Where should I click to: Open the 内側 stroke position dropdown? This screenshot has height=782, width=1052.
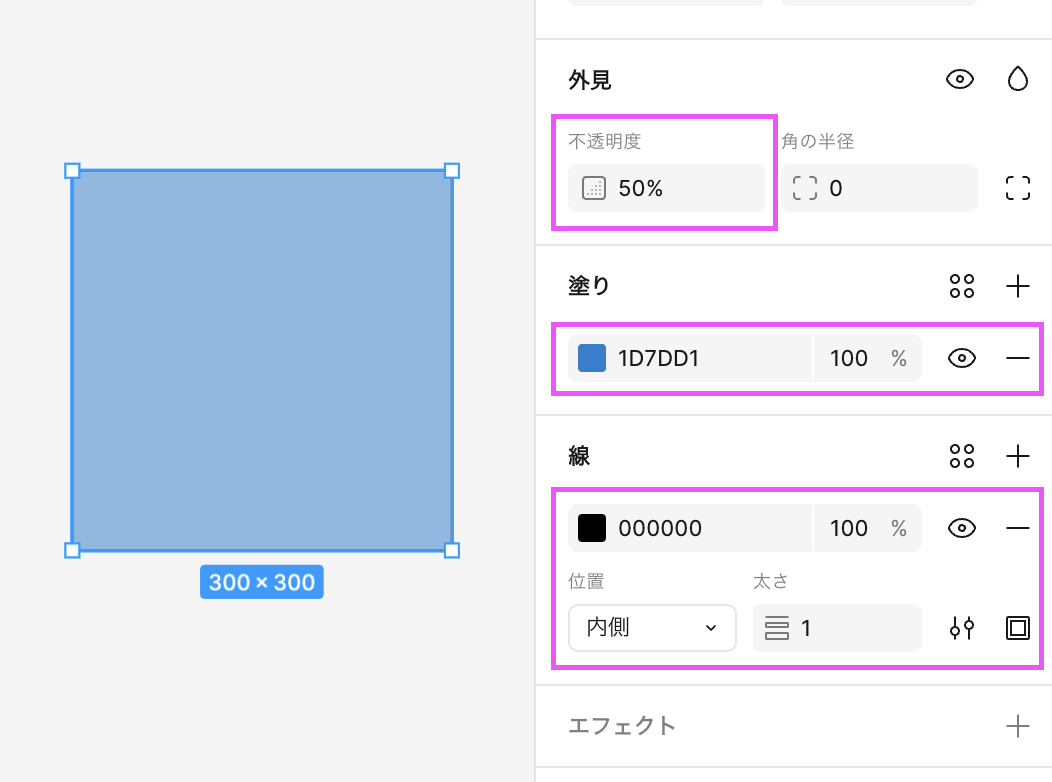pyautogui.click(x=652, y=628)
